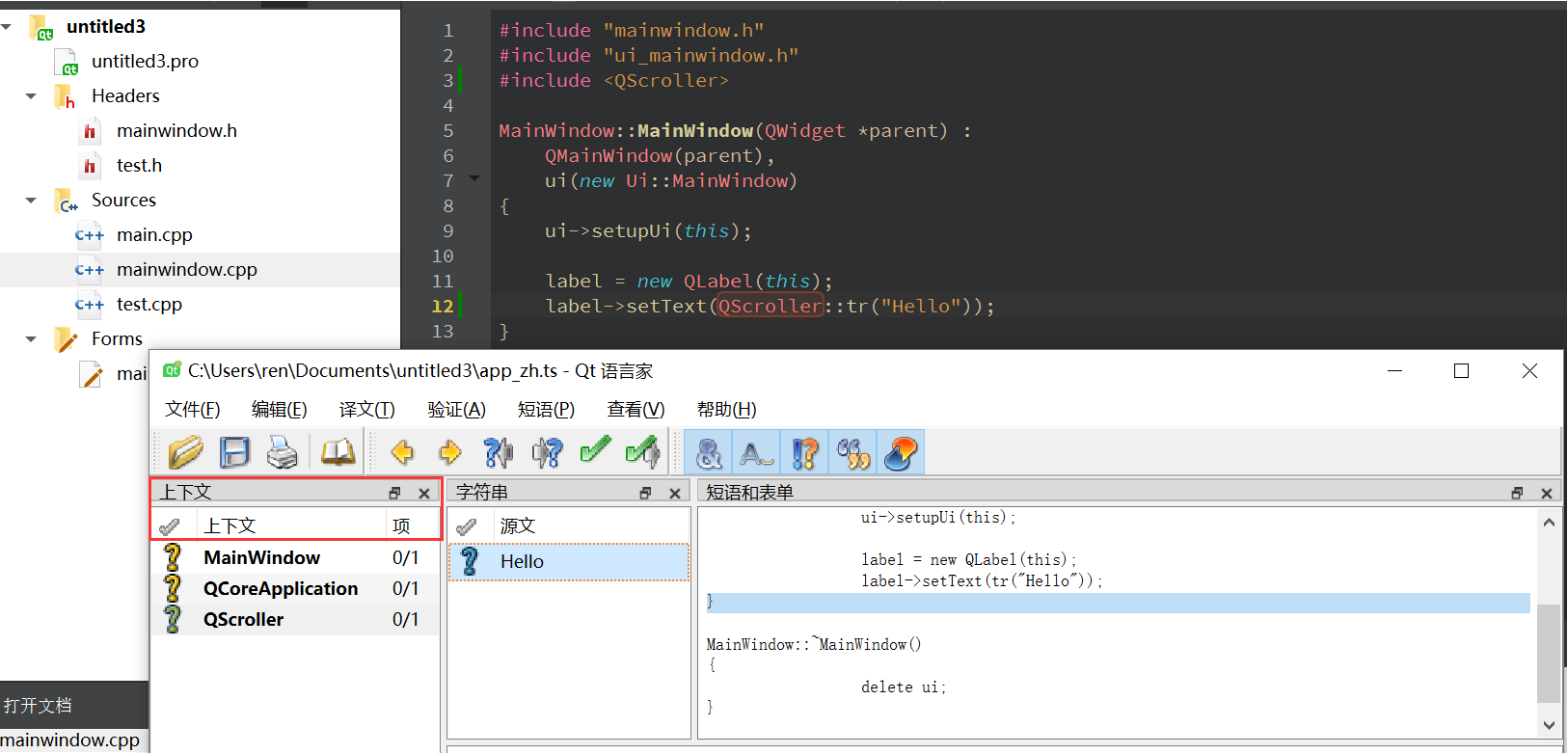1568x754 pixels.
Task: Open a phrase book with the book icon
Action: 338,452
